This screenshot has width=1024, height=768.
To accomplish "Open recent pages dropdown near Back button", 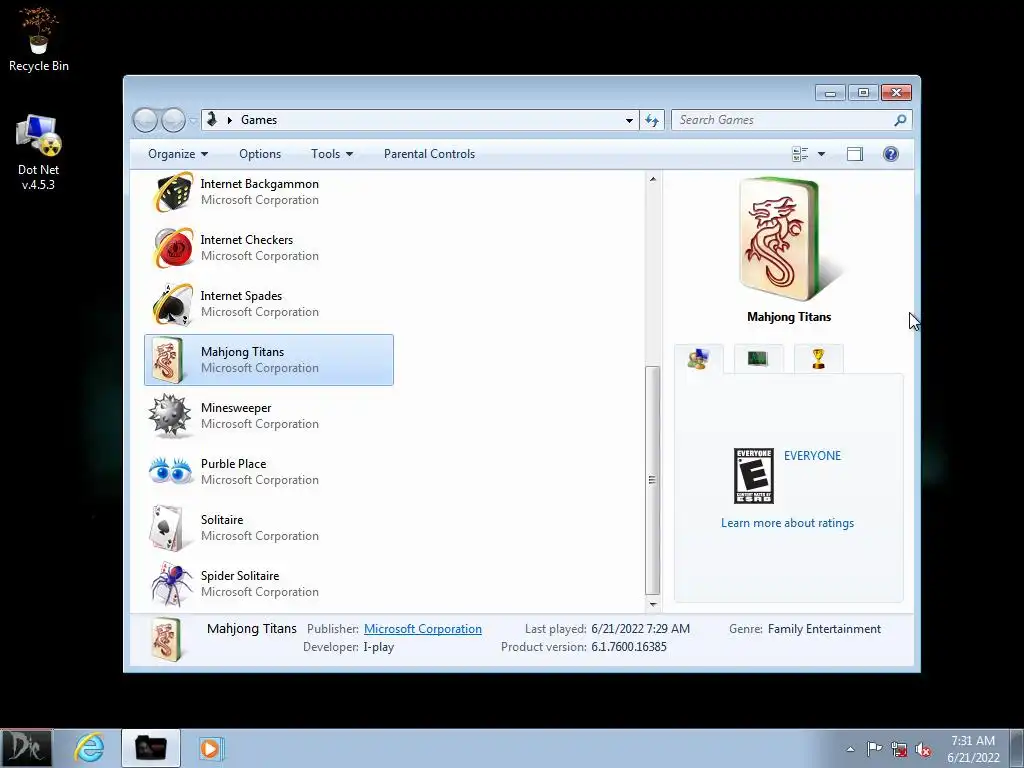I will pos(193,120).
